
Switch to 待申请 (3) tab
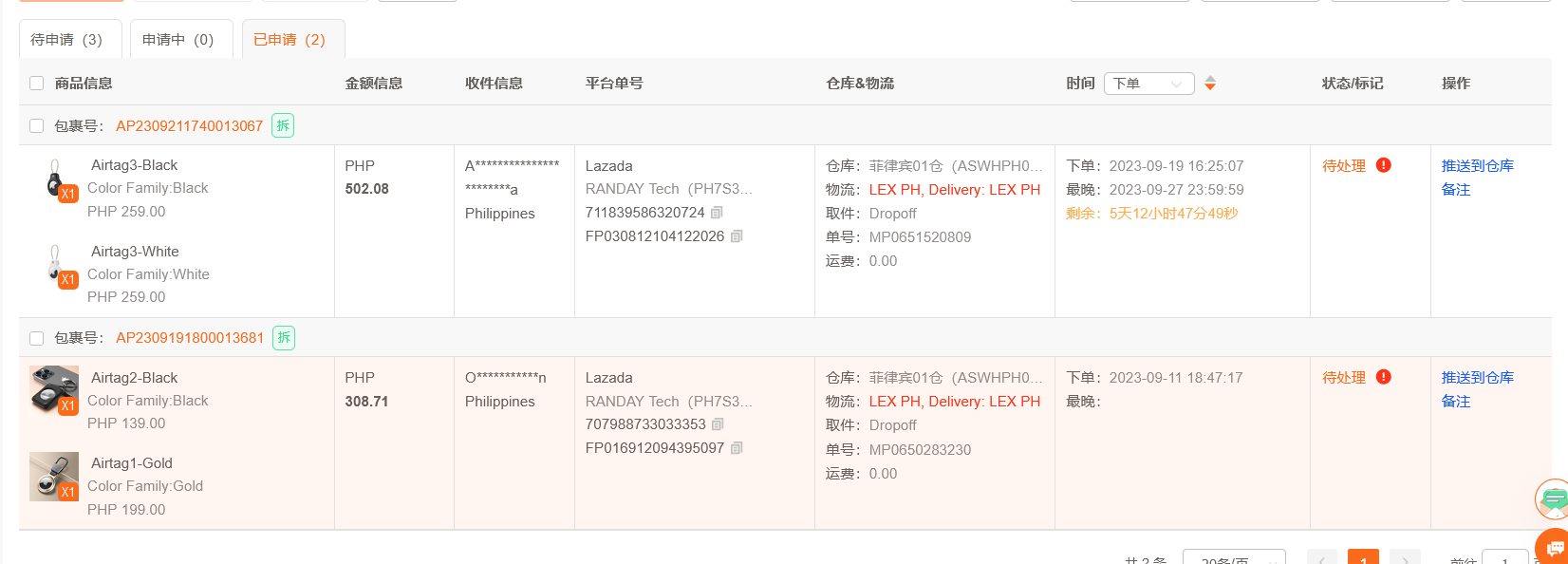(x=70, y=39)
